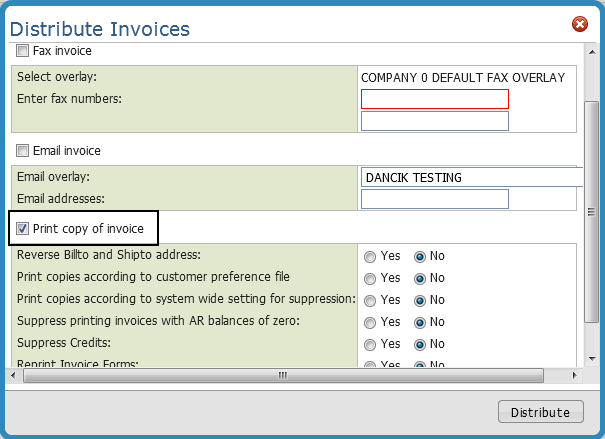The height and width of the screenshot is (439, 605).
Task: Select Yes for Reverse Billto and Shipto
Action: click(371, 256)
